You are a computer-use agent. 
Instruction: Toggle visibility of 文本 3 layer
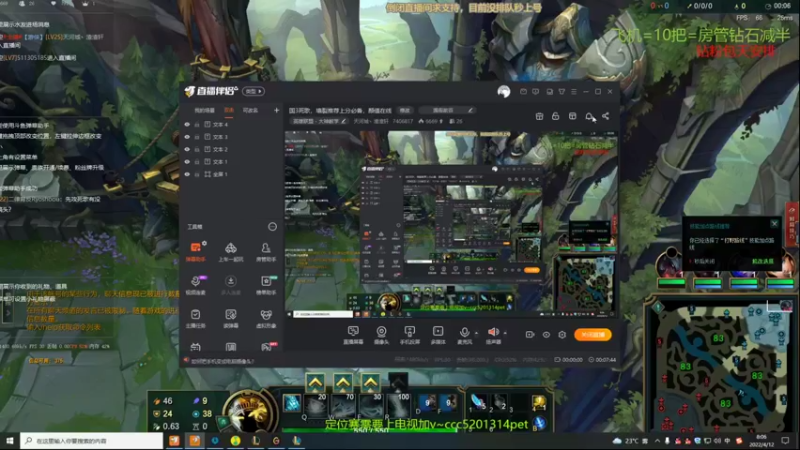click(187, 137)
